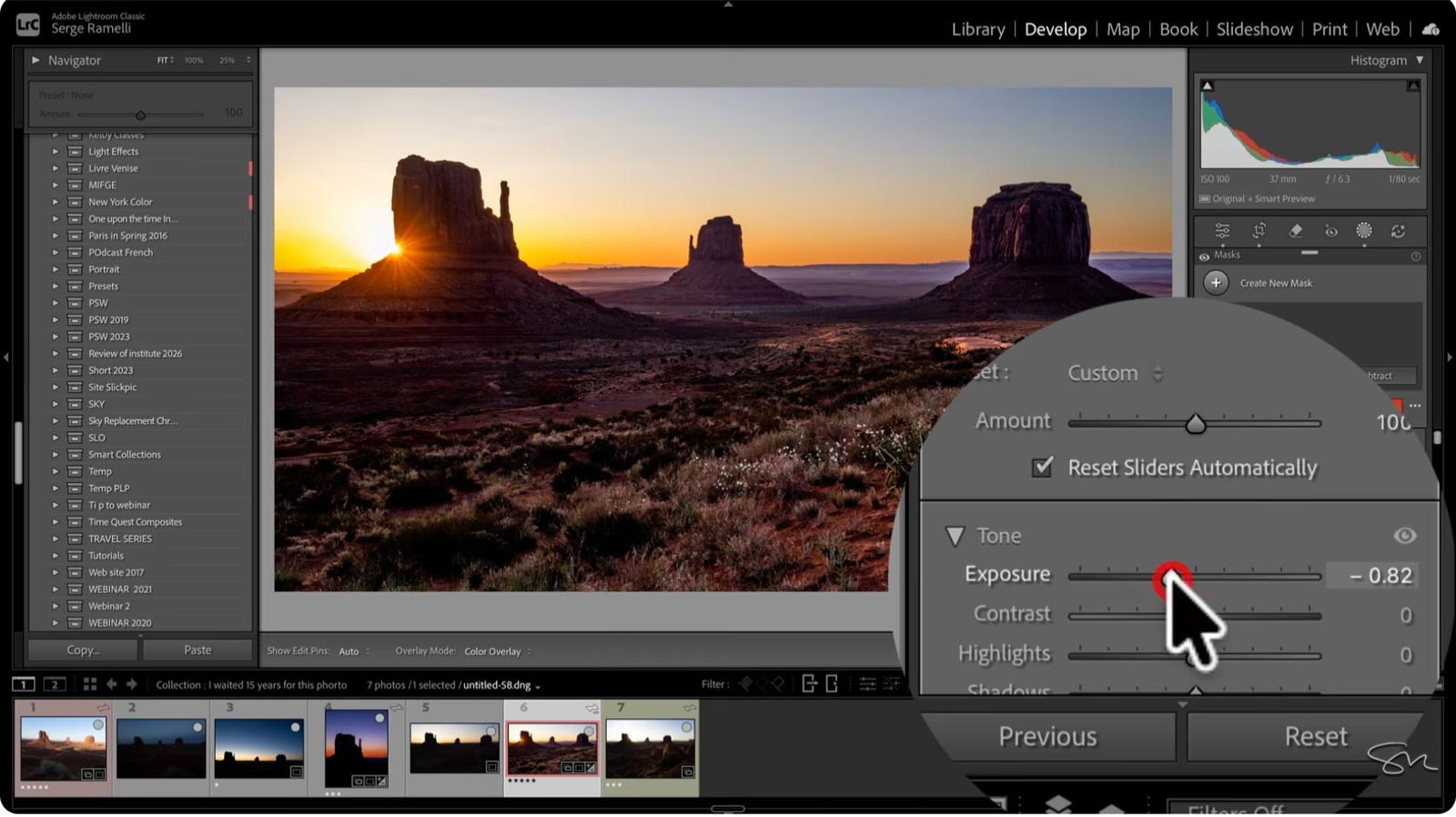
Task: Open the three-dot mask options menu
Action: pos(1415,406)
